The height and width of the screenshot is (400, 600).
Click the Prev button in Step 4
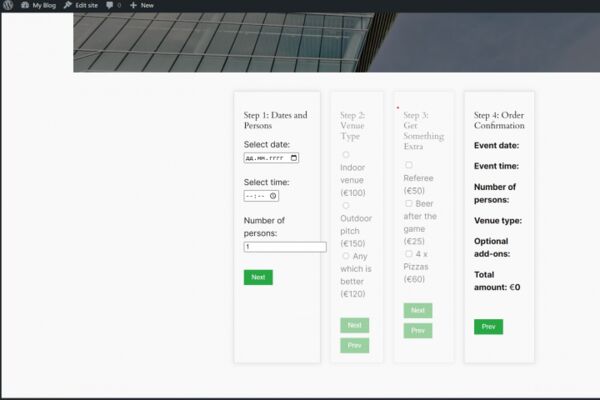[x=489, y=327]
